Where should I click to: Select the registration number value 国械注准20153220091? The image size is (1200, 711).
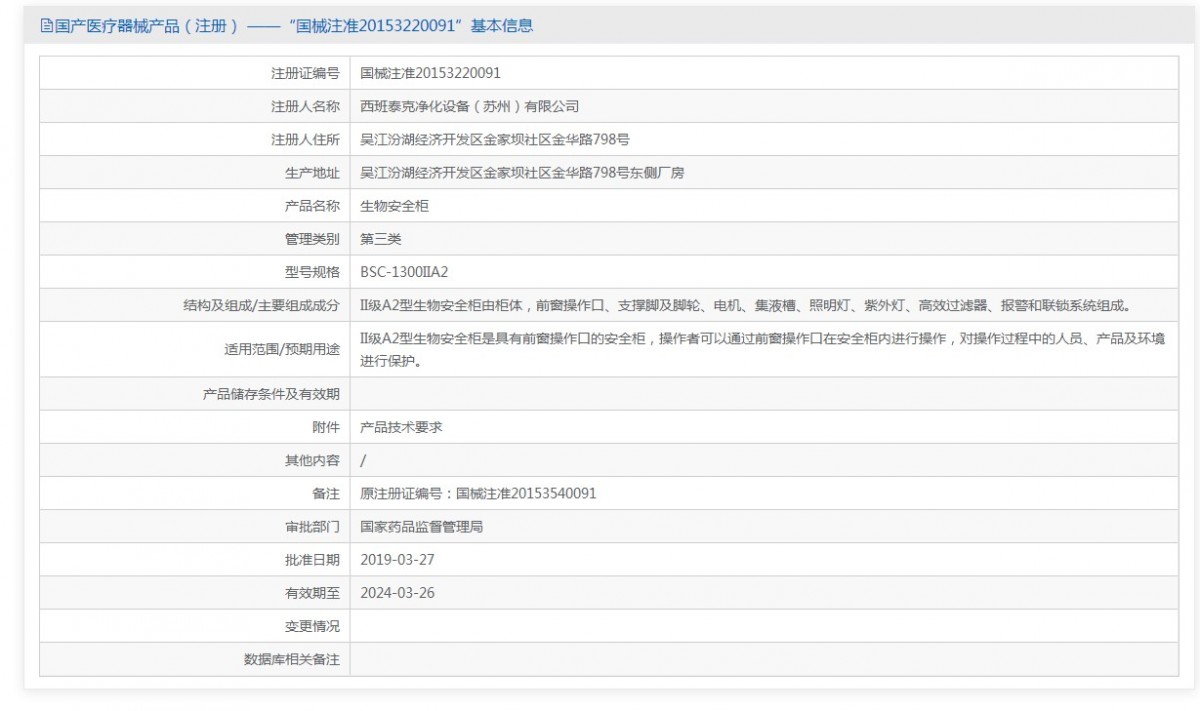click(x=430, y=73)
